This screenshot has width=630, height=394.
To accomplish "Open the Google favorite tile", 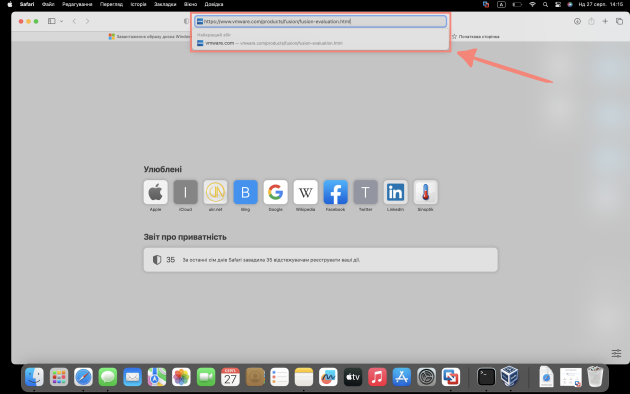I will (275, 192).
